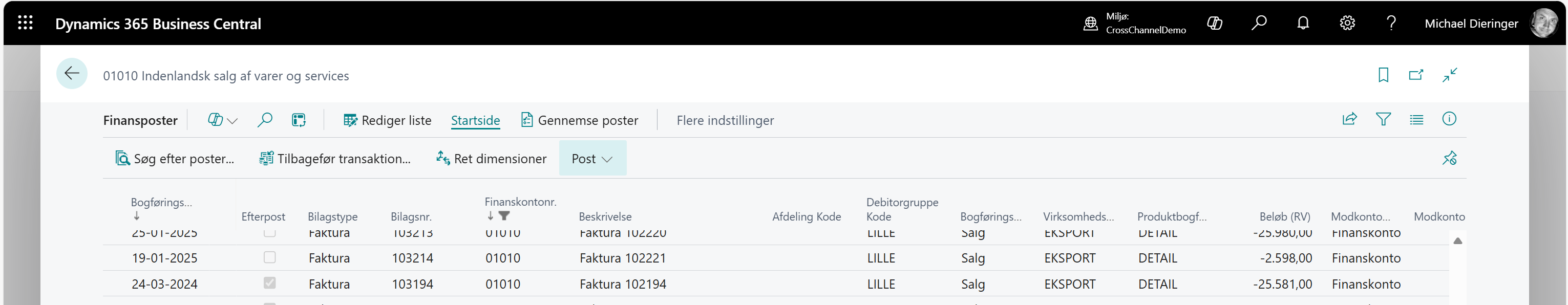Toggle the Efterpost checkbox on invoice 103213

point(270,232)
